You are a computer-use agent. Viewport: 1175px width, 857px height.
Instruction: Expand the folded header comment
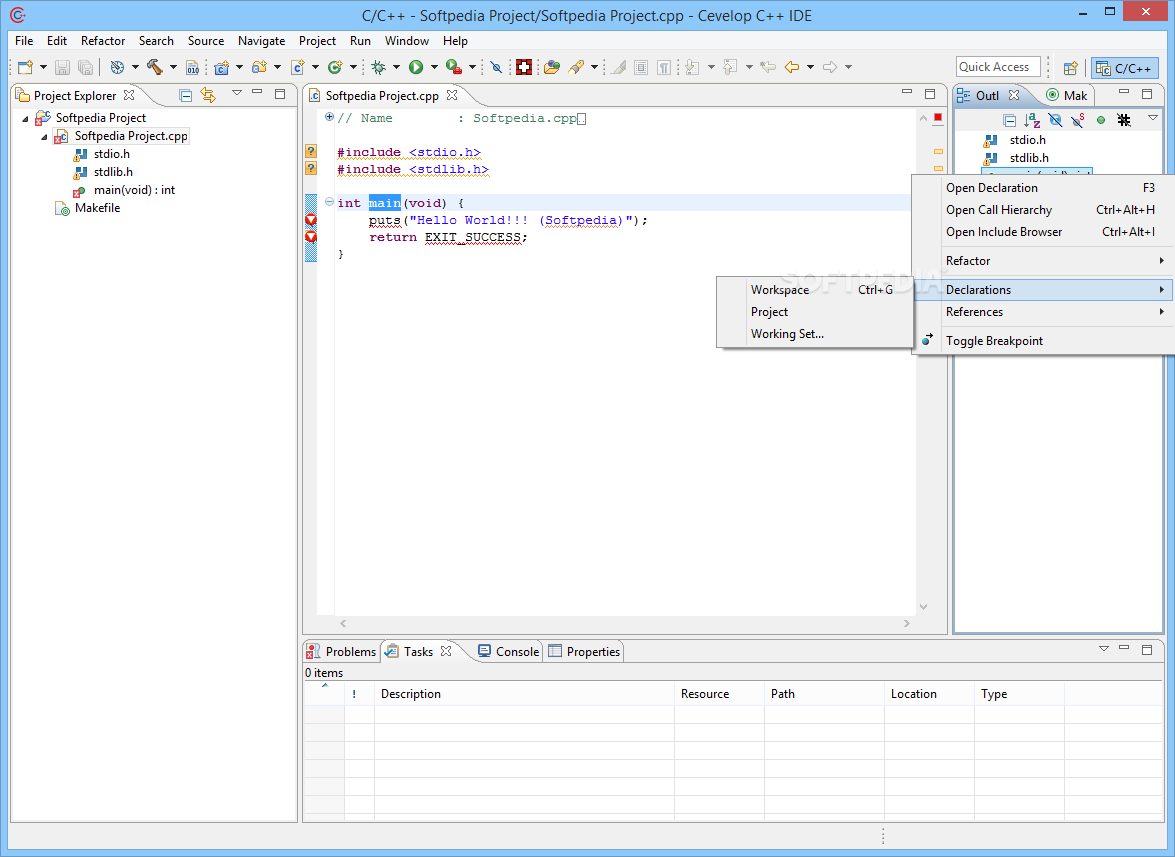[329, 117]
